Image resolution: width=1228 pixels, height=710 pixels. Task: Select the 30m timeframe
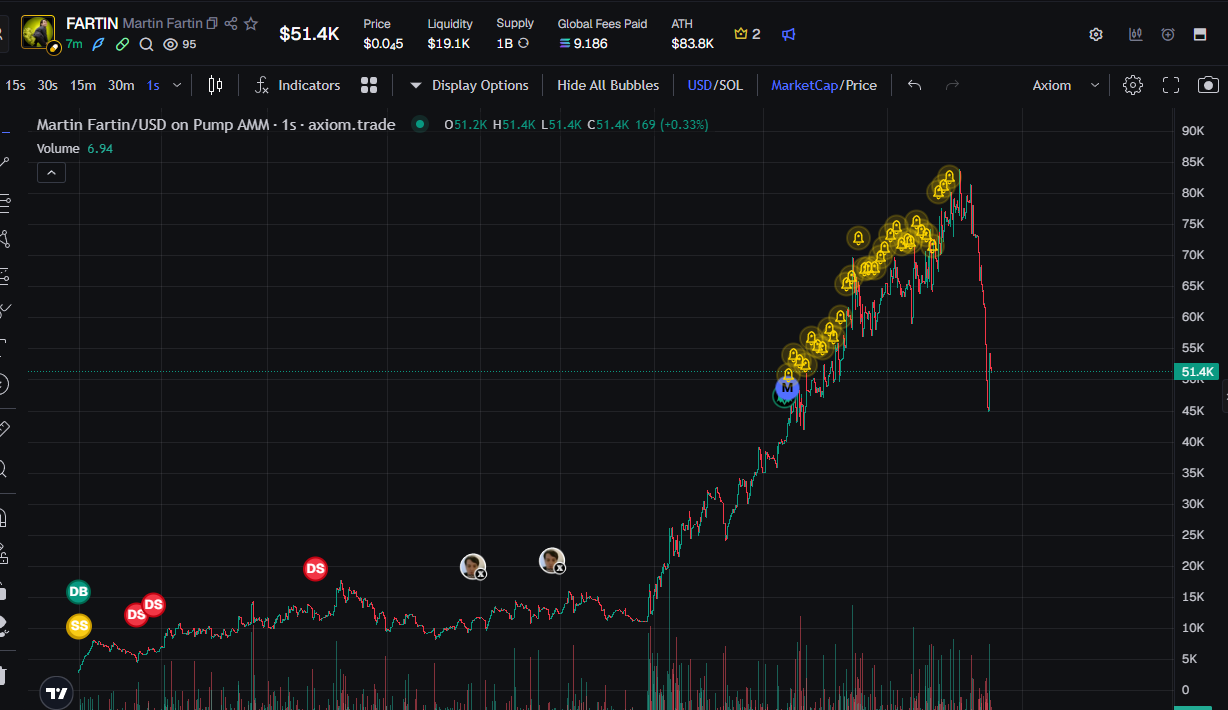tap(121, 85)
